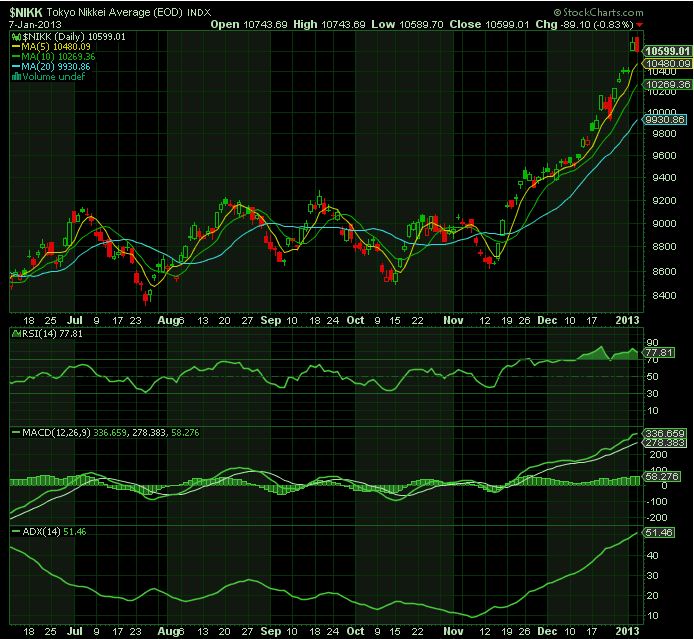This screenshot has width=694, height=639.
Task: Click the yellow 10480.09 tag on the right axis
Action: 668,64
